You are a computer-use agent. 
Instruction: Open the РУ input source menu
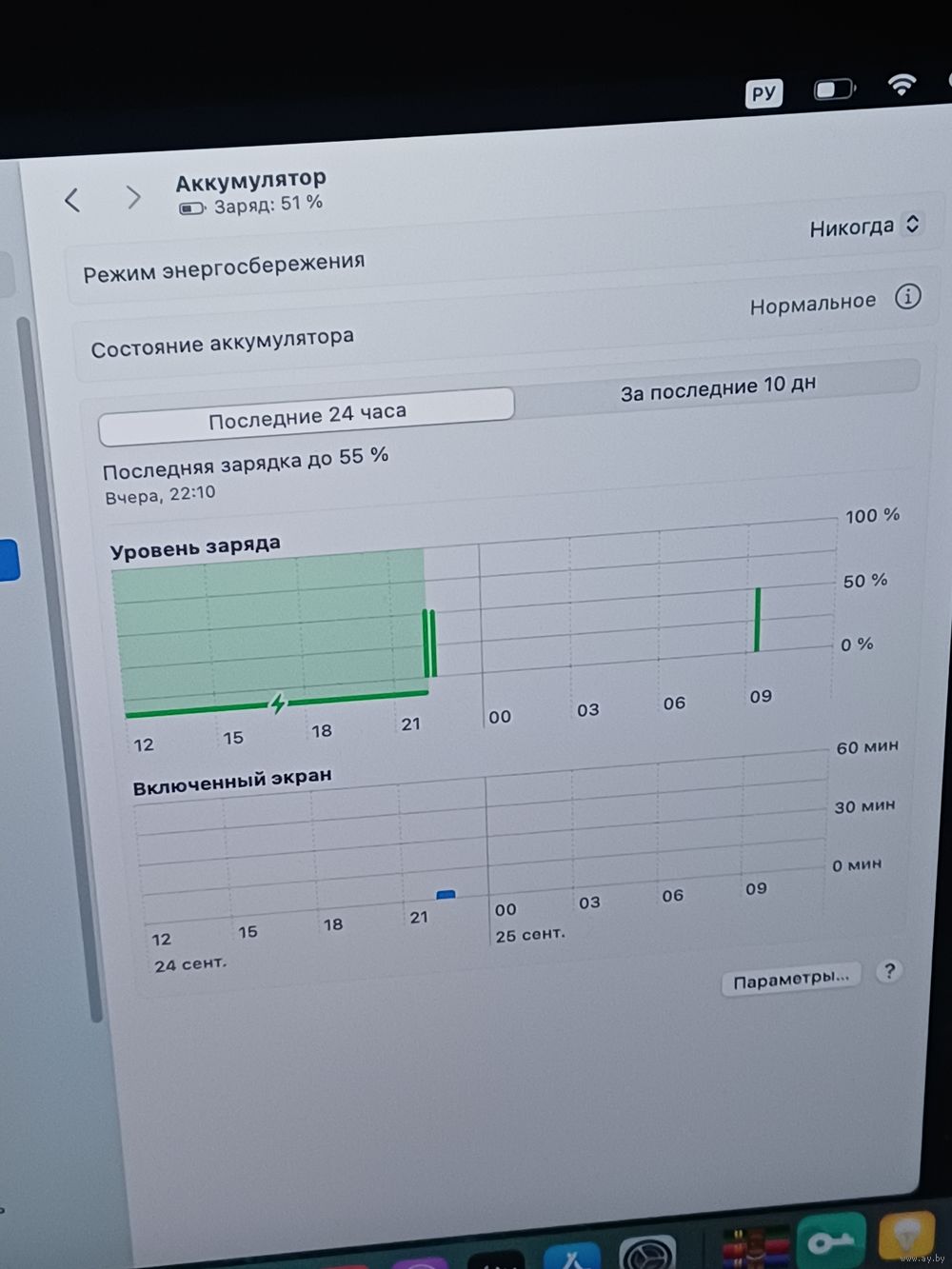pyautogui.click(x=764, y=93)
